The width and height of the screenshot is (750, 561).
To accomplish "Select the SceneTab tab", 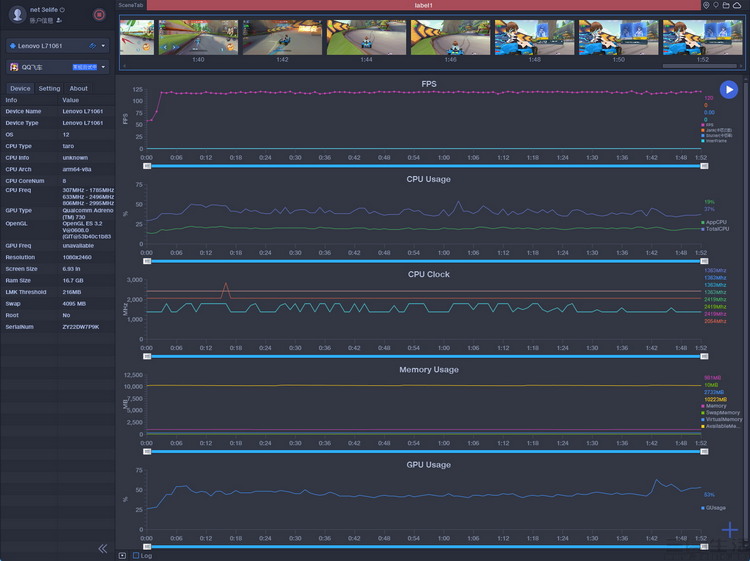I will pos(131,5).
